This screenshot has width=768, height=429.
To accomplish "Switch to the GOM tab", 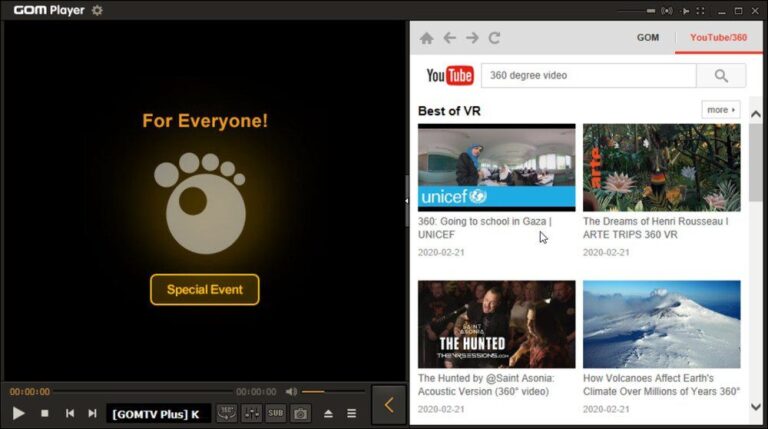I will click(x=648, y=38).
